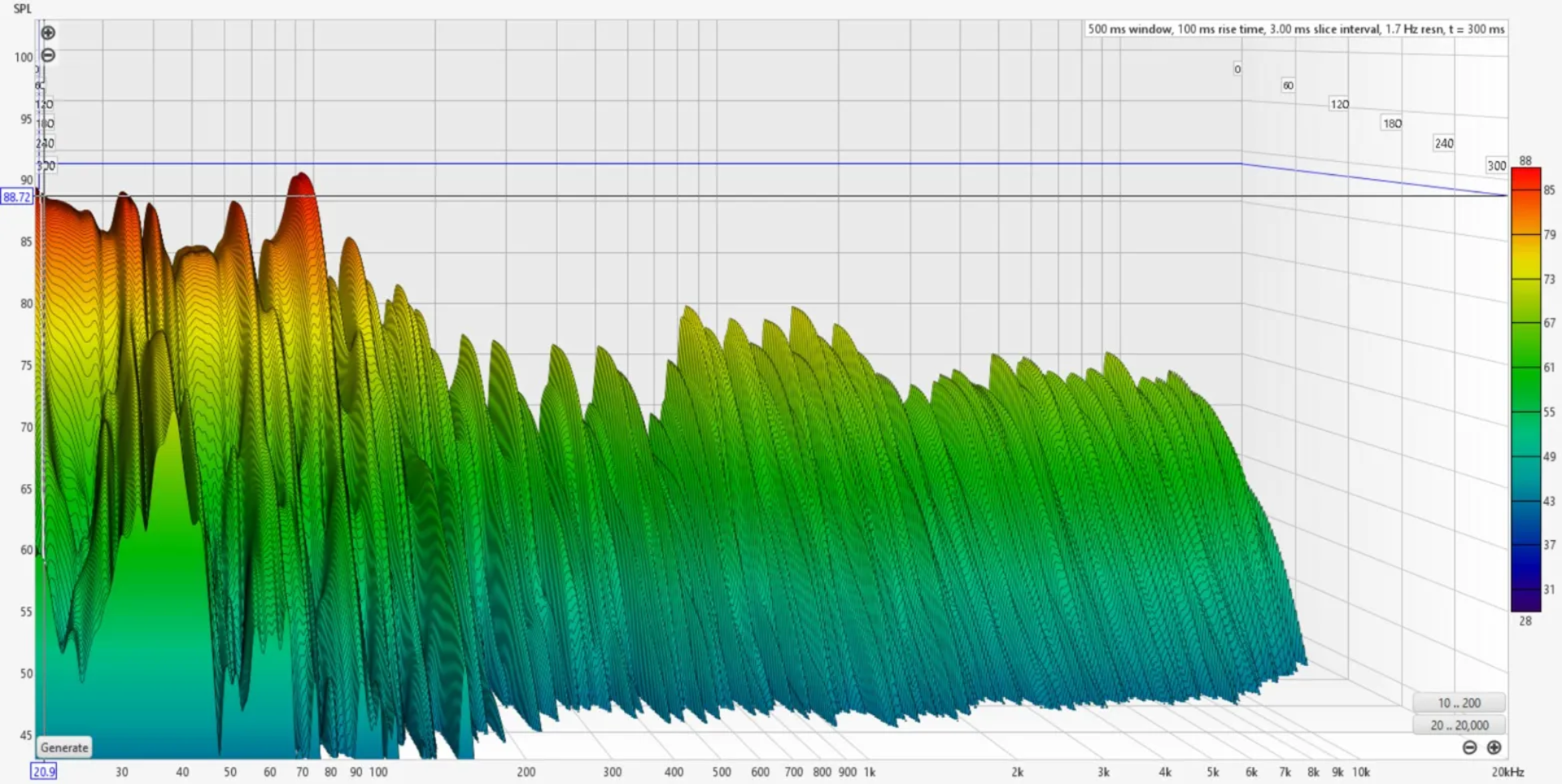Set frequency range to 20 .. 20,000
Image resolution: width=1562 pixels, height=784 pixels.
(1459, 725)
